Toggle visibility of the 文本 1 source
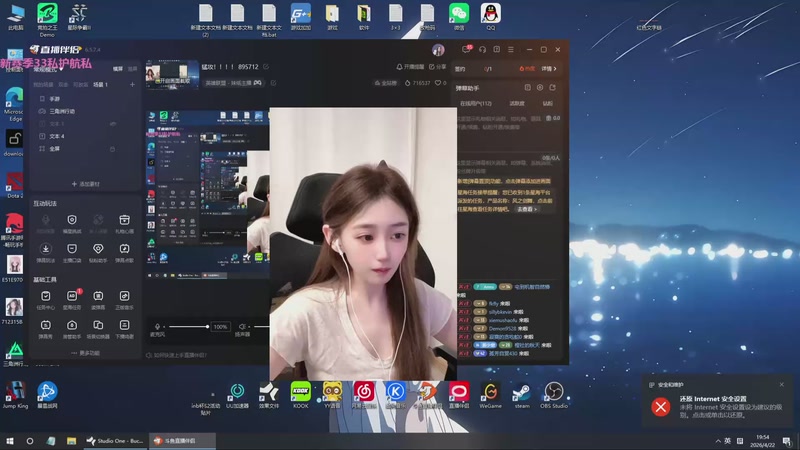Viewport: 800px width, 450px height. point(113,123)
